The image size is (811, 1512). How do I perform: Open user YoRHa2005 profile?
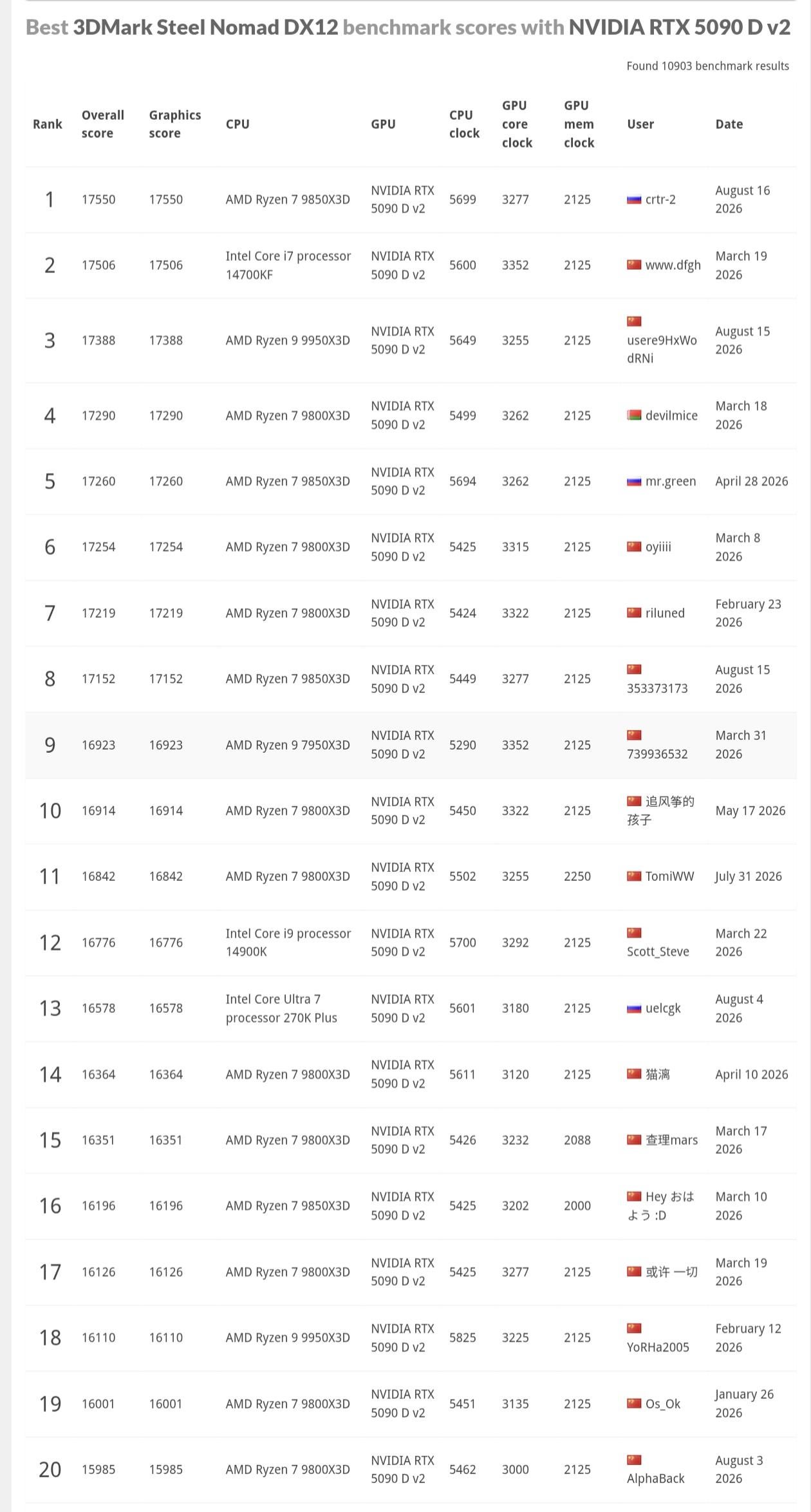click(658, 1347)
